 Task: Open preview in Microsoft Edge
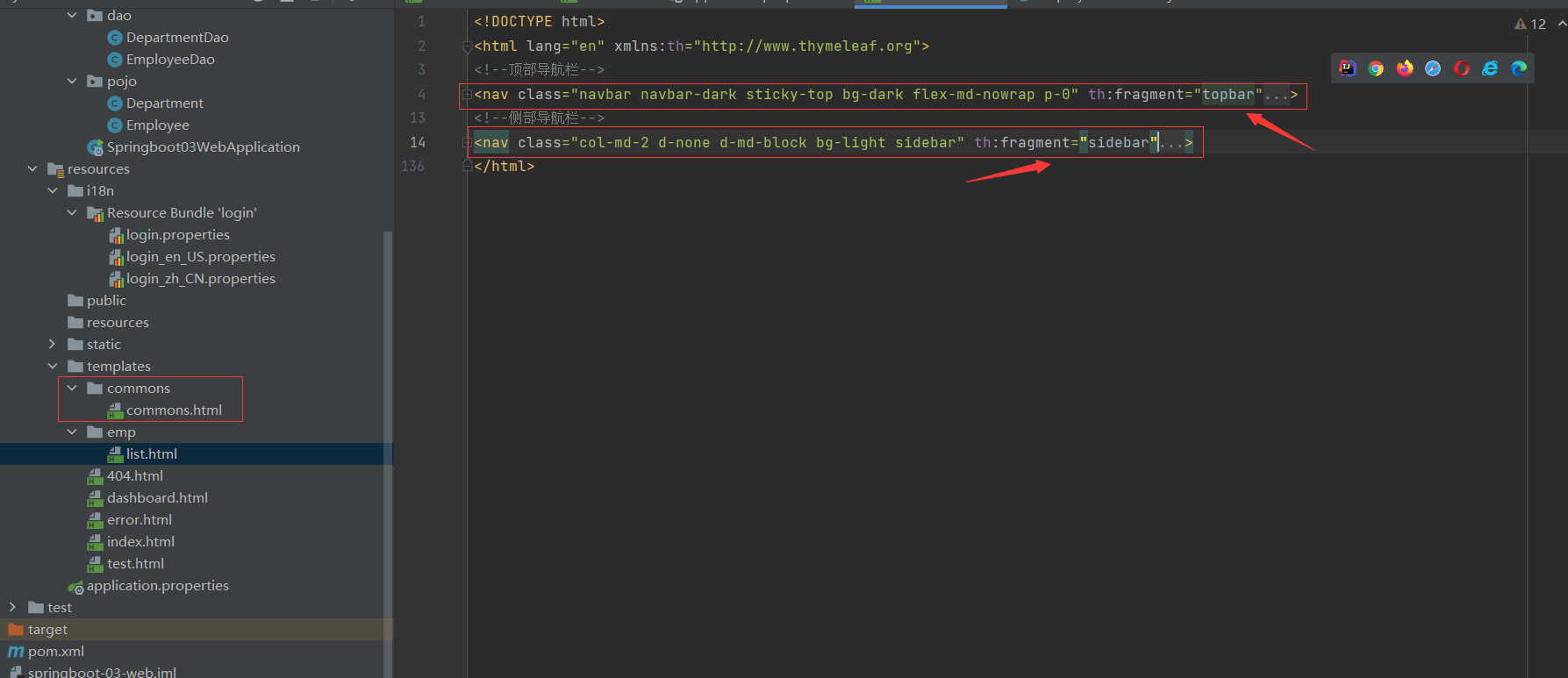(1519, 68)
